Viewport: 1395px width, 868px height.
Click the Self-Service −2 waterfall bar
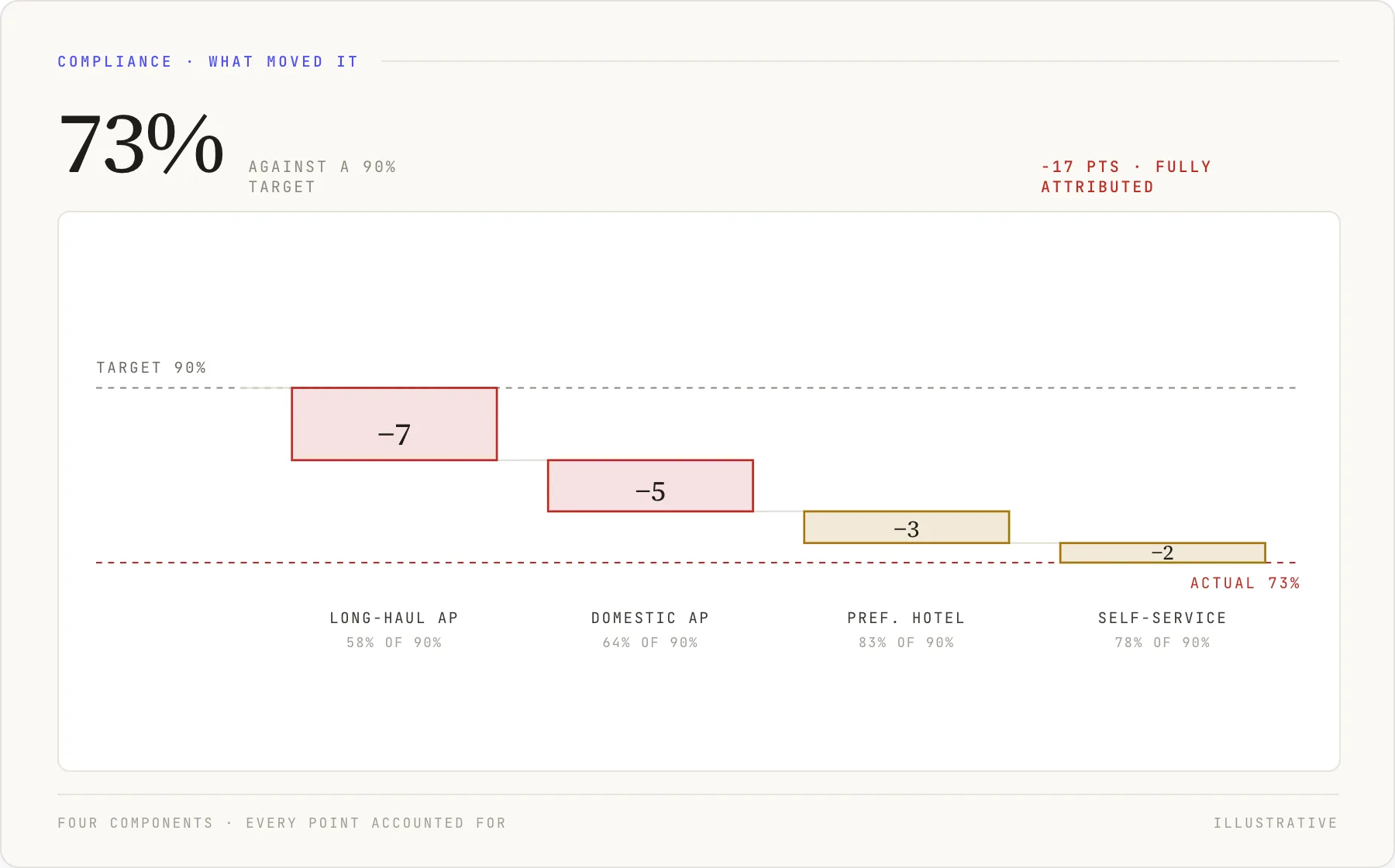pos(1162,553)
